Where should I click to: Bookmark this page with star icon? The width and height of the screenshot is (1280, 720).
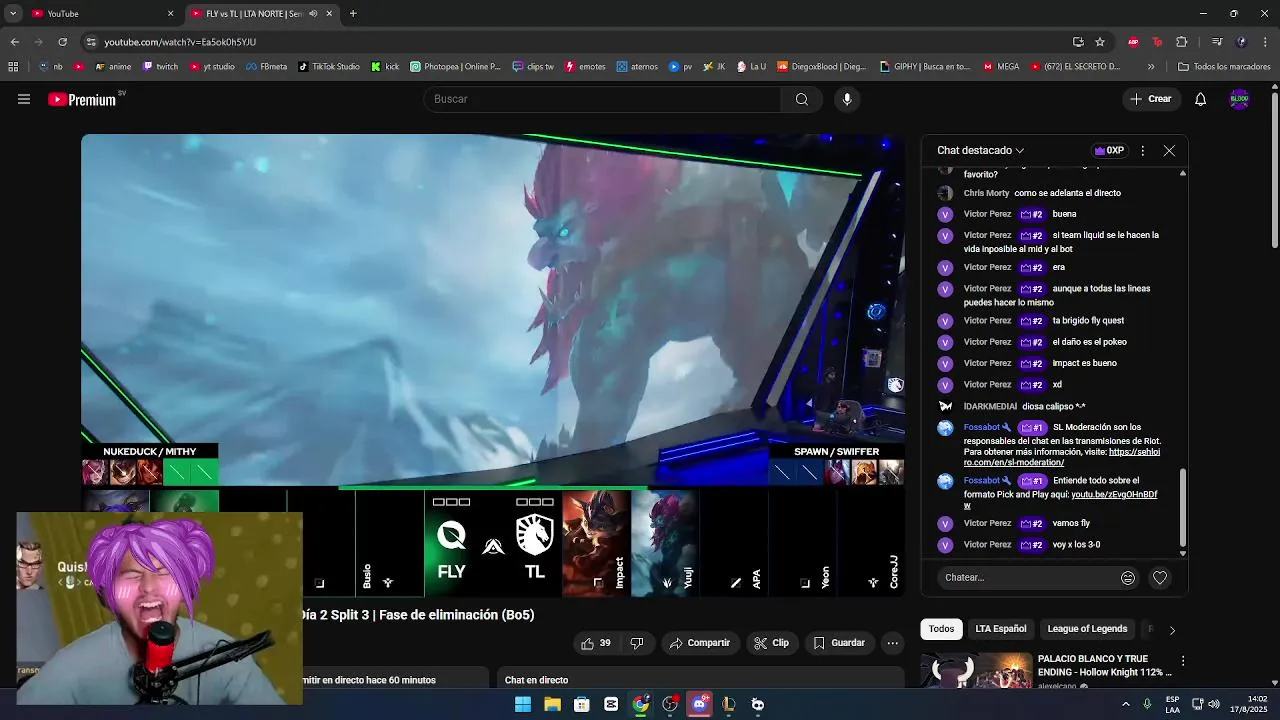click(1100, 42)
